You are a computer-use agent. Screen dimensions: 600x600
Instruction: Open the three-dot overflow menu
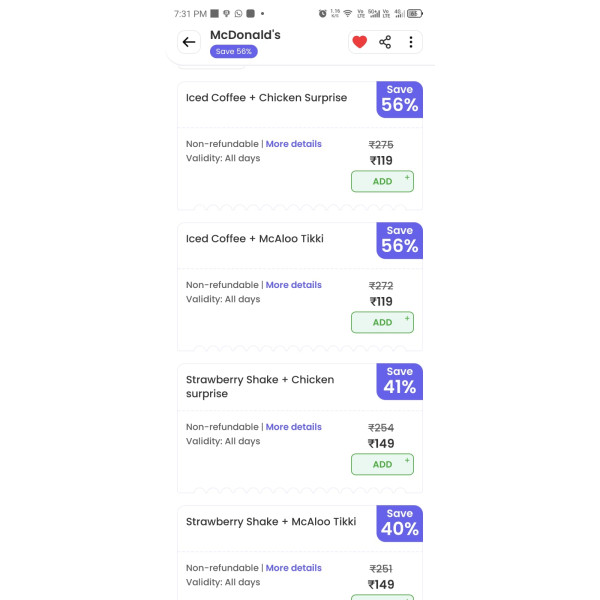point(410,42)
